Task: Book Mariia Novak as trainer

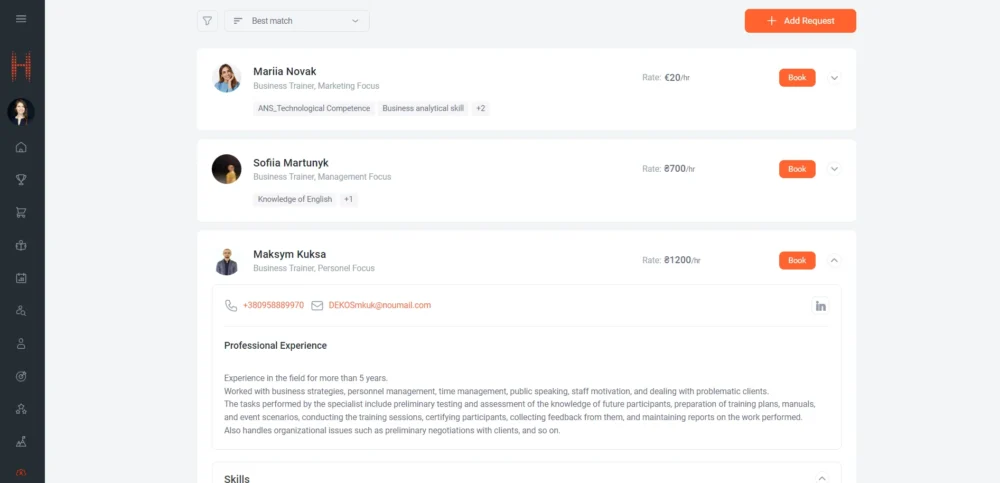Action: click(x=797, y=78)
